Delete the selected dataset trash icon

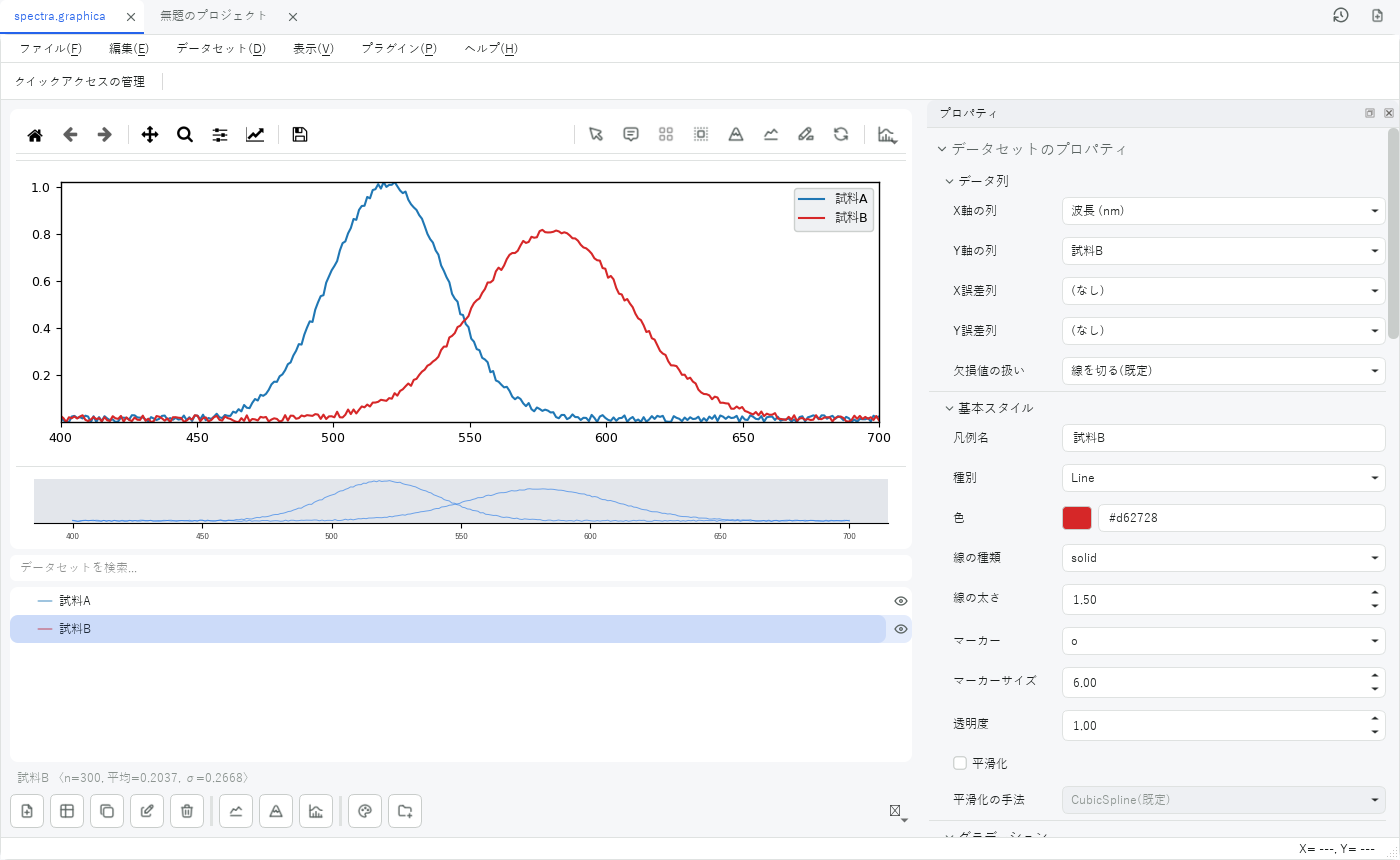[x=187, y=811]
